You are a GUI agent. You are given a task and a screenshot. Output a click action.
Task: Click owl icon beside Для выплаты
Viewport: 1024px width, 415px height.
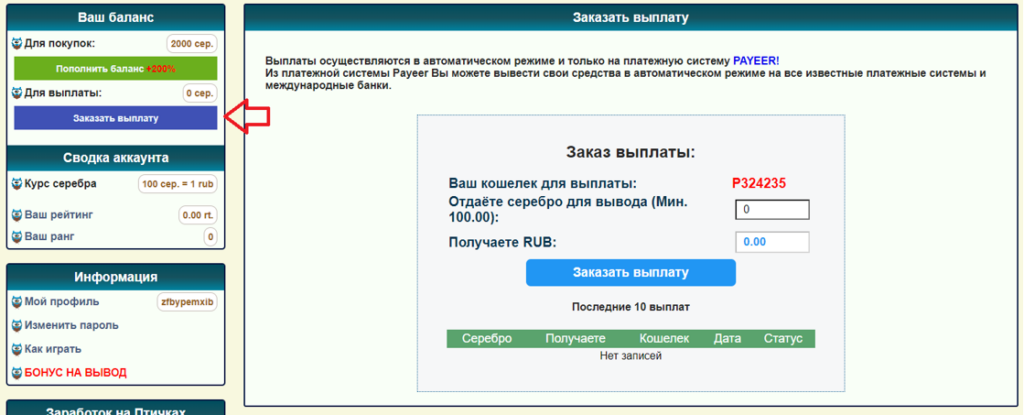point(18,93)
